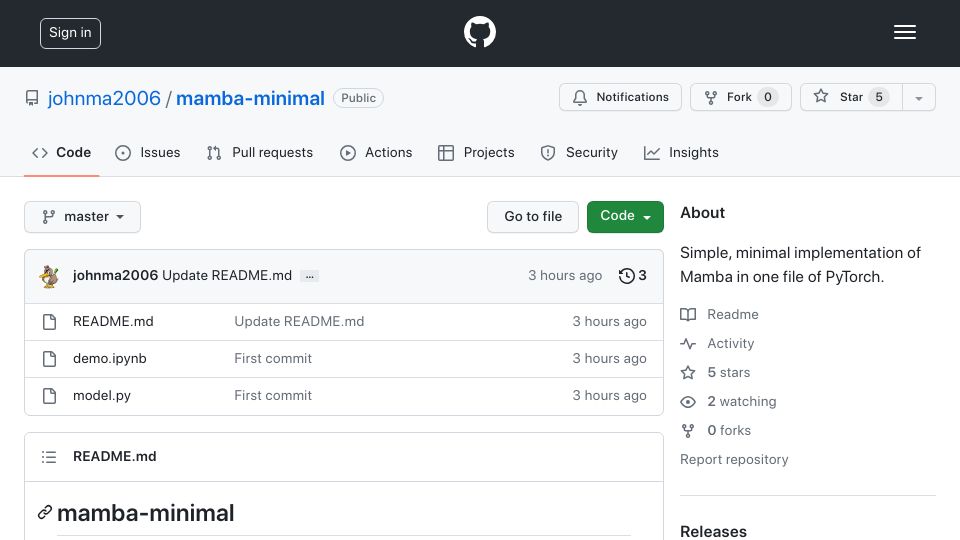The width and height of the screenshot is (960, 540).
Task: Open the mamba-minimal repository link
Action: click(250, 98)
